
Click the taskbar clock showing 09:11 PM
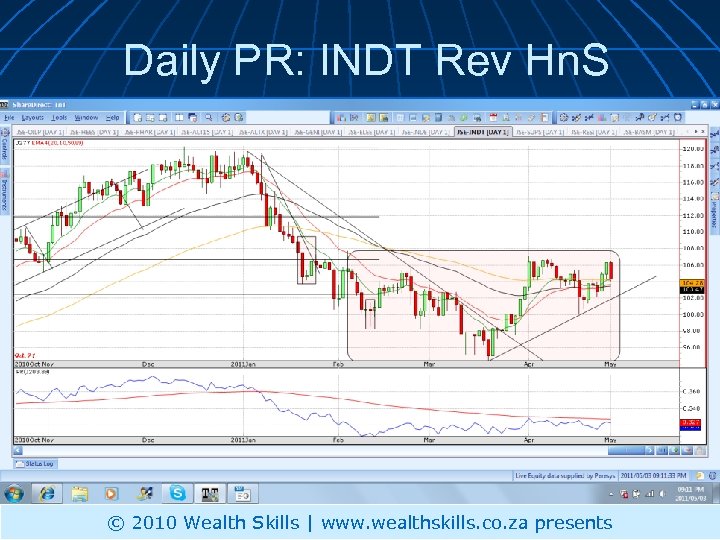[692, 494]
